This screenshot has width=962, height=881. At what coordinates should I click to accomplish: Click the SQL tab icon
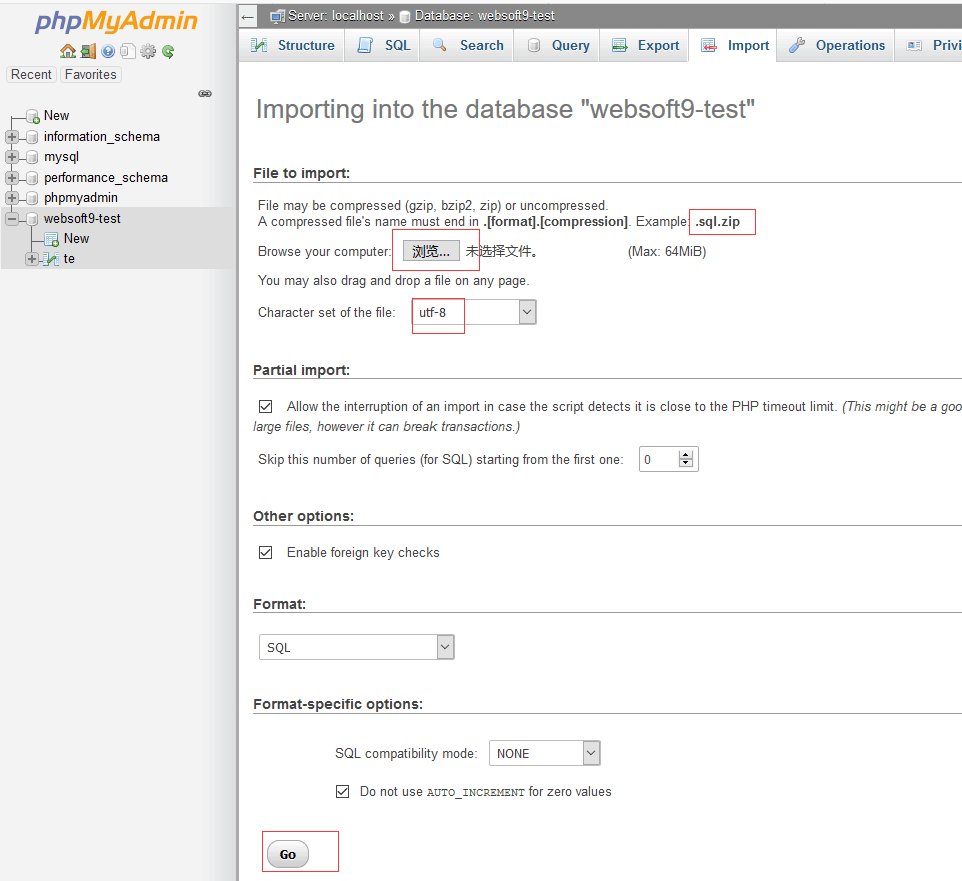[x=365, y=45]
